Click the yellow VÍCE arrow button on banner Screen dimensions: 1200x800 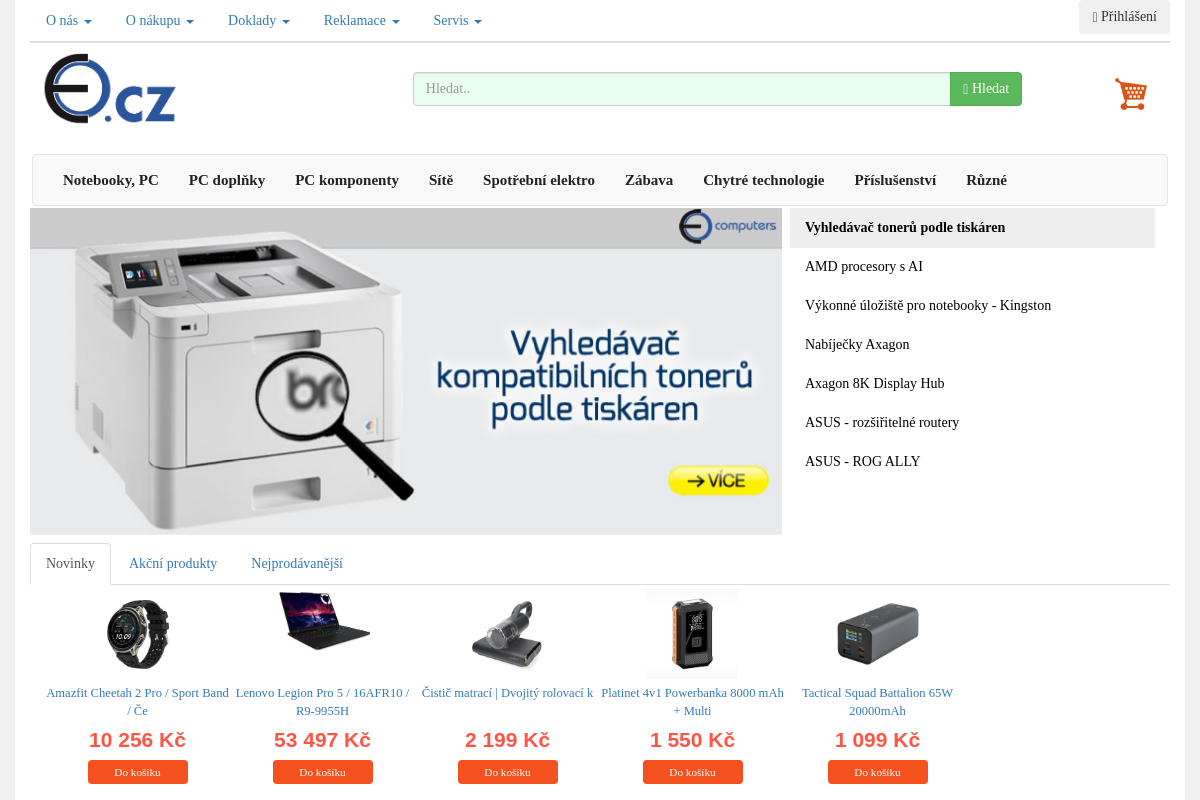coord(718,480)
